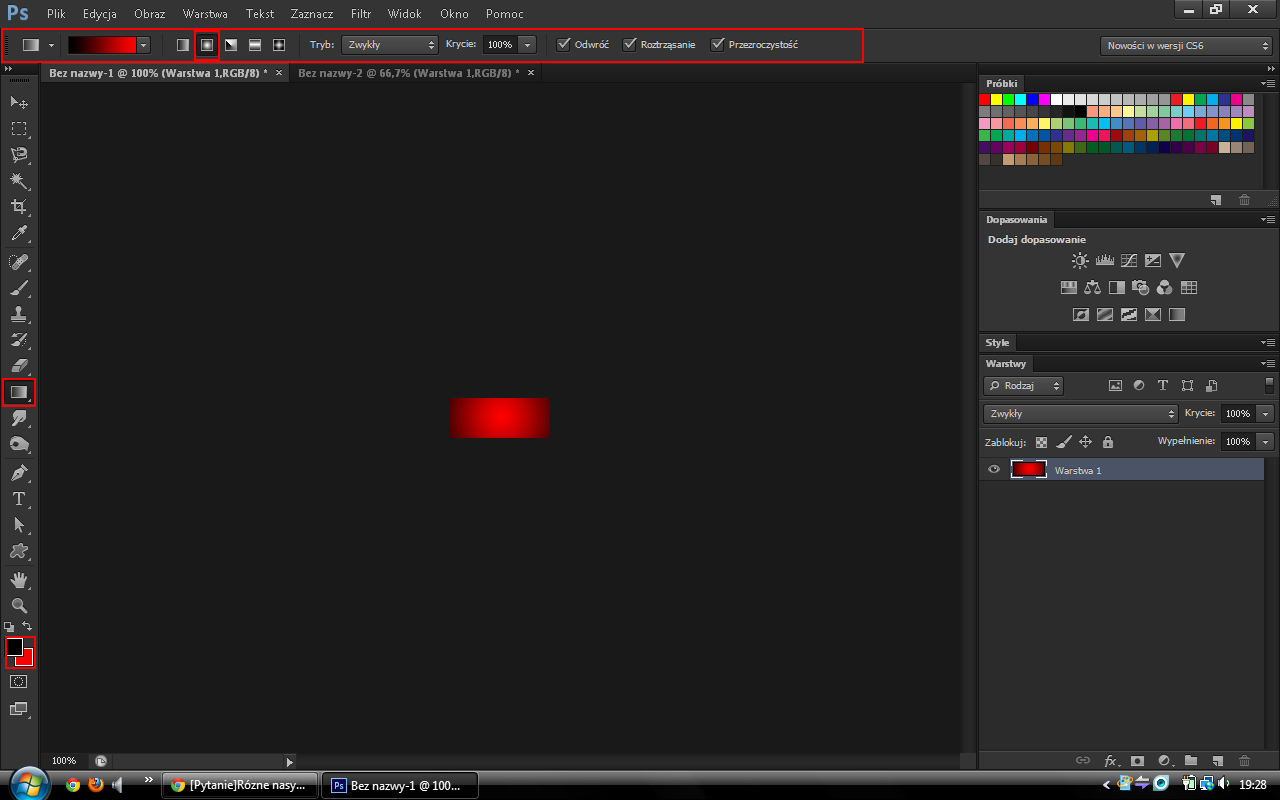This screenshot has height=800, width=1280.
Task: Pick the Lasso tool
Action: (19, 154)
